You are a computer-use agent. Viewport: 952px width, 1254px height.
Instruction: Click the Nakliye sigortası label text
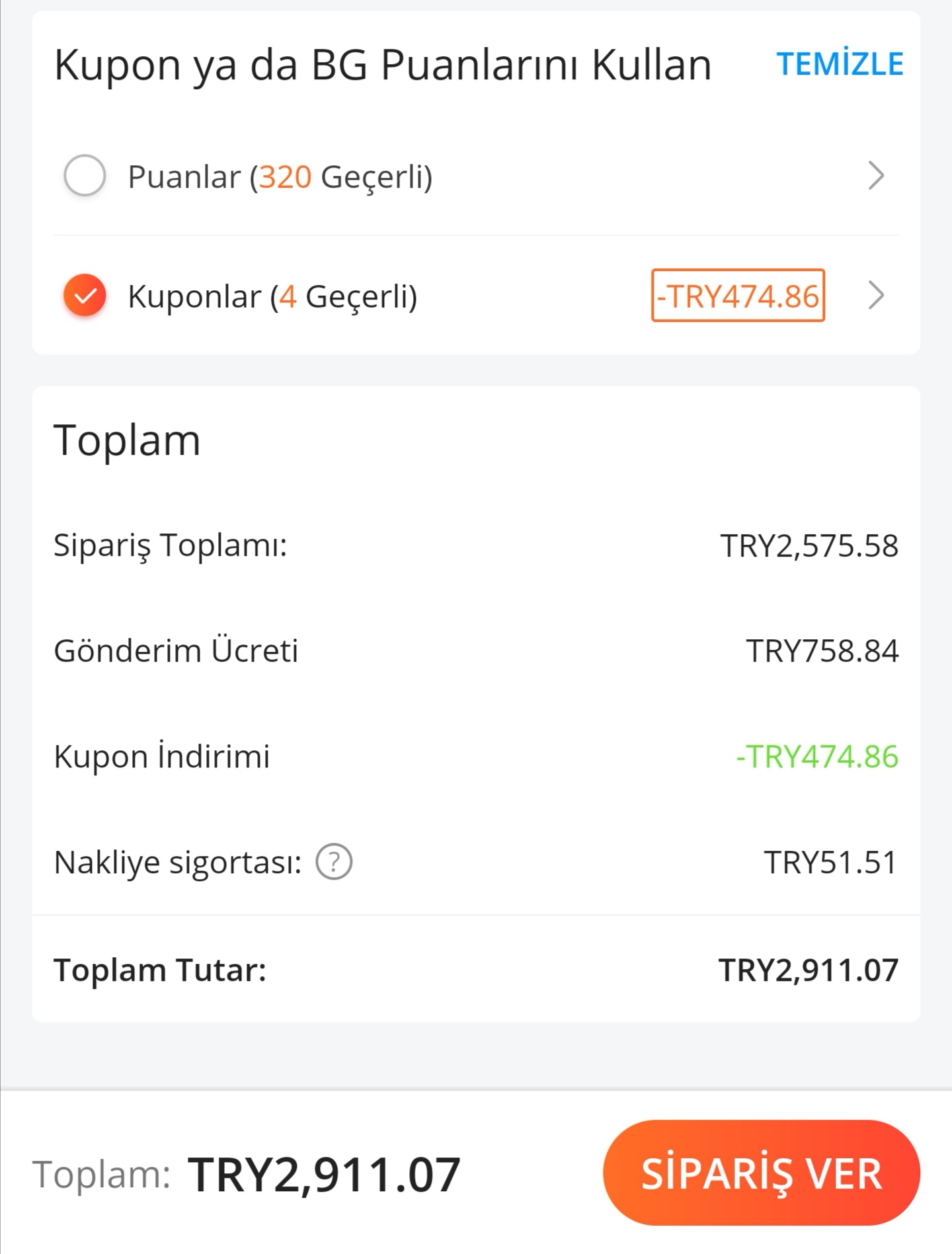(178, 862)
